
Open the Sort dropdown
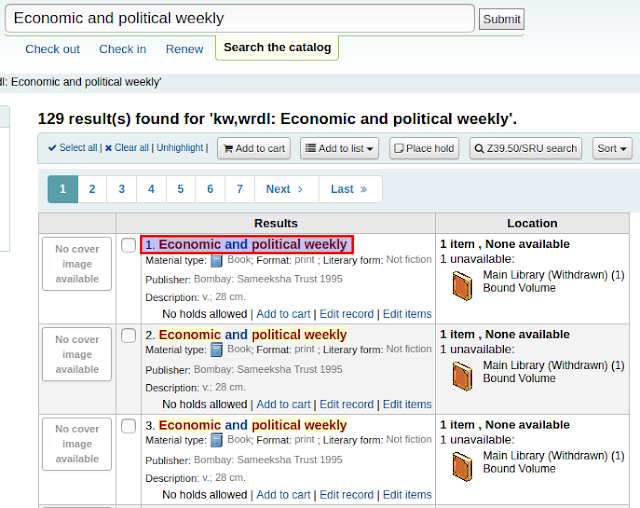pyautogui.click(x=612, y=148)
